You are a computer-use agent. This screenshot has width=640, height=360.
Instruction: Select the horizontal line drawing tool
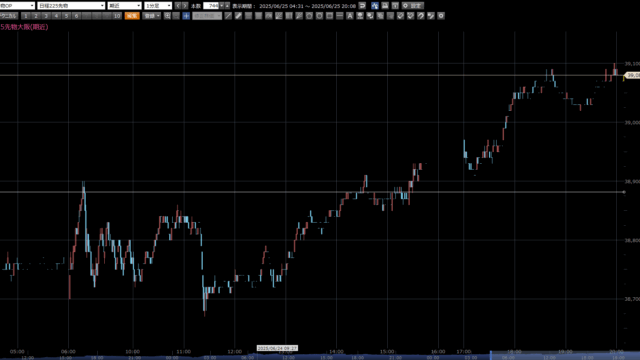pyautogui.click(x=340, y=16)
